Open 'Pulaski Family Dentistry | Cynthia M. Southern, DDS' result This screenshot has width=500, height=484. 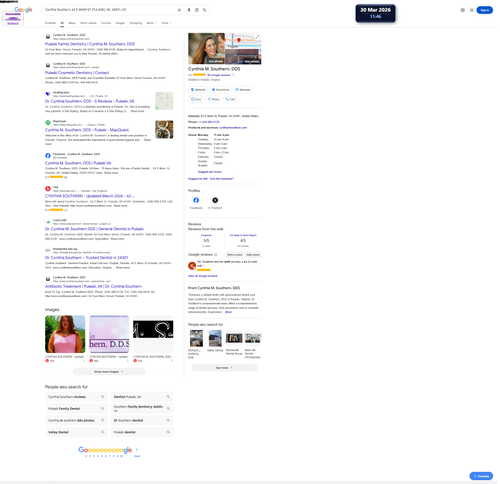tap(90, 44)
